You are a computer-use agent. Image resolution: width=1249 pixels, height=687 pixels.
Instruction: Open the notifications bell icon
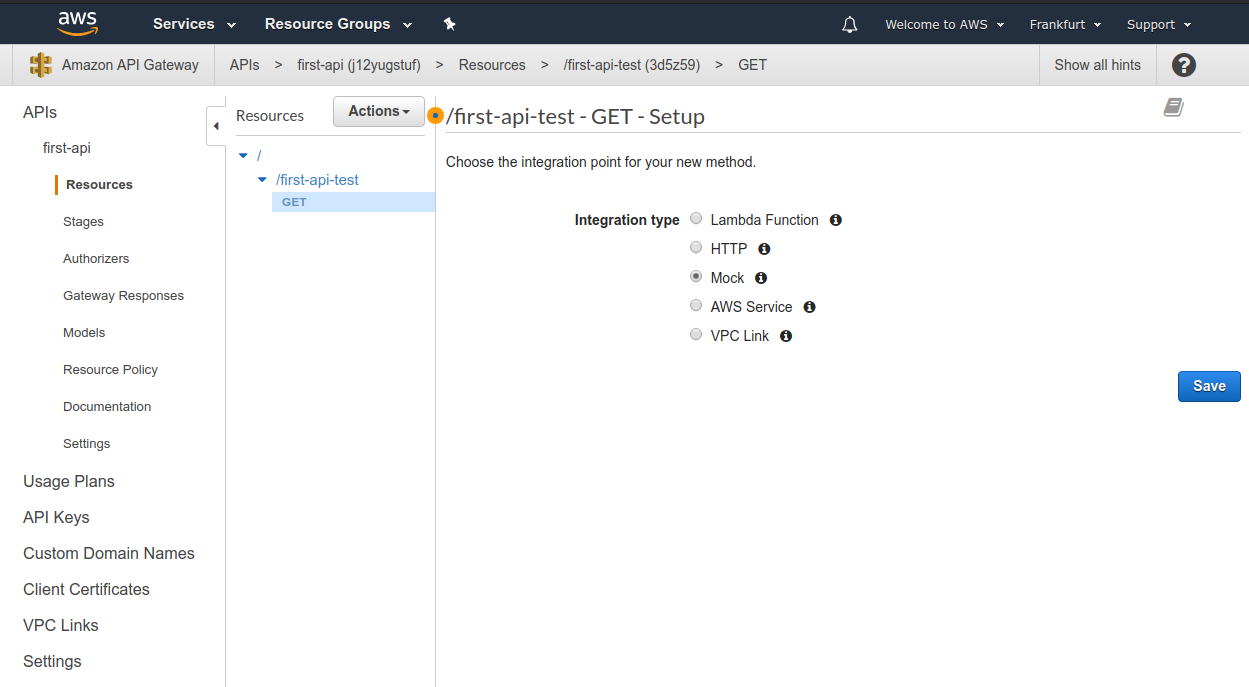click(850, 24)
